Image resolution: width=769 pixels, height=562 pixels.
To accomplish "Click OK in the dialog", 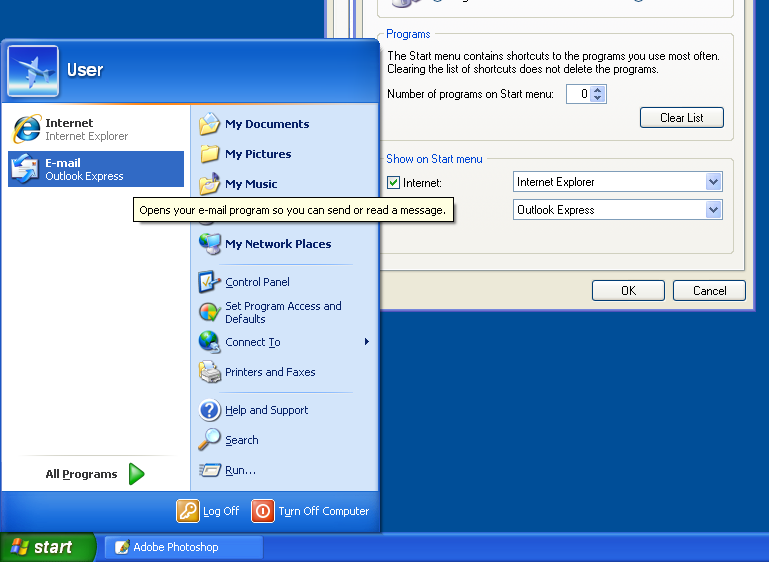I will pyautogui.click(x=628, y=291).
